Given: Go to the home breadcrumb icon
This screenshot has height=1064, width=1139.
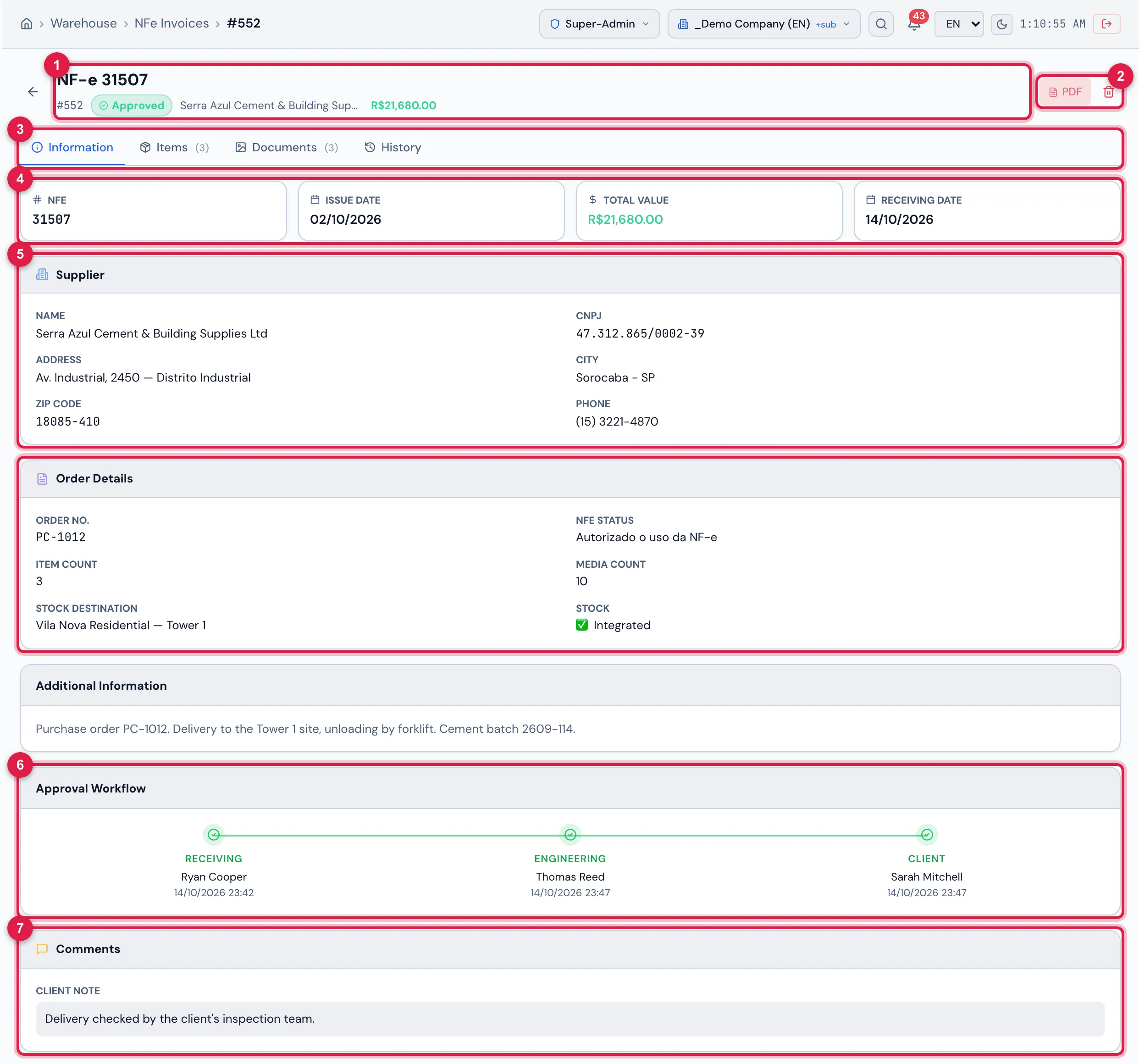Looking at the screenshot, I should click(26, 23).
